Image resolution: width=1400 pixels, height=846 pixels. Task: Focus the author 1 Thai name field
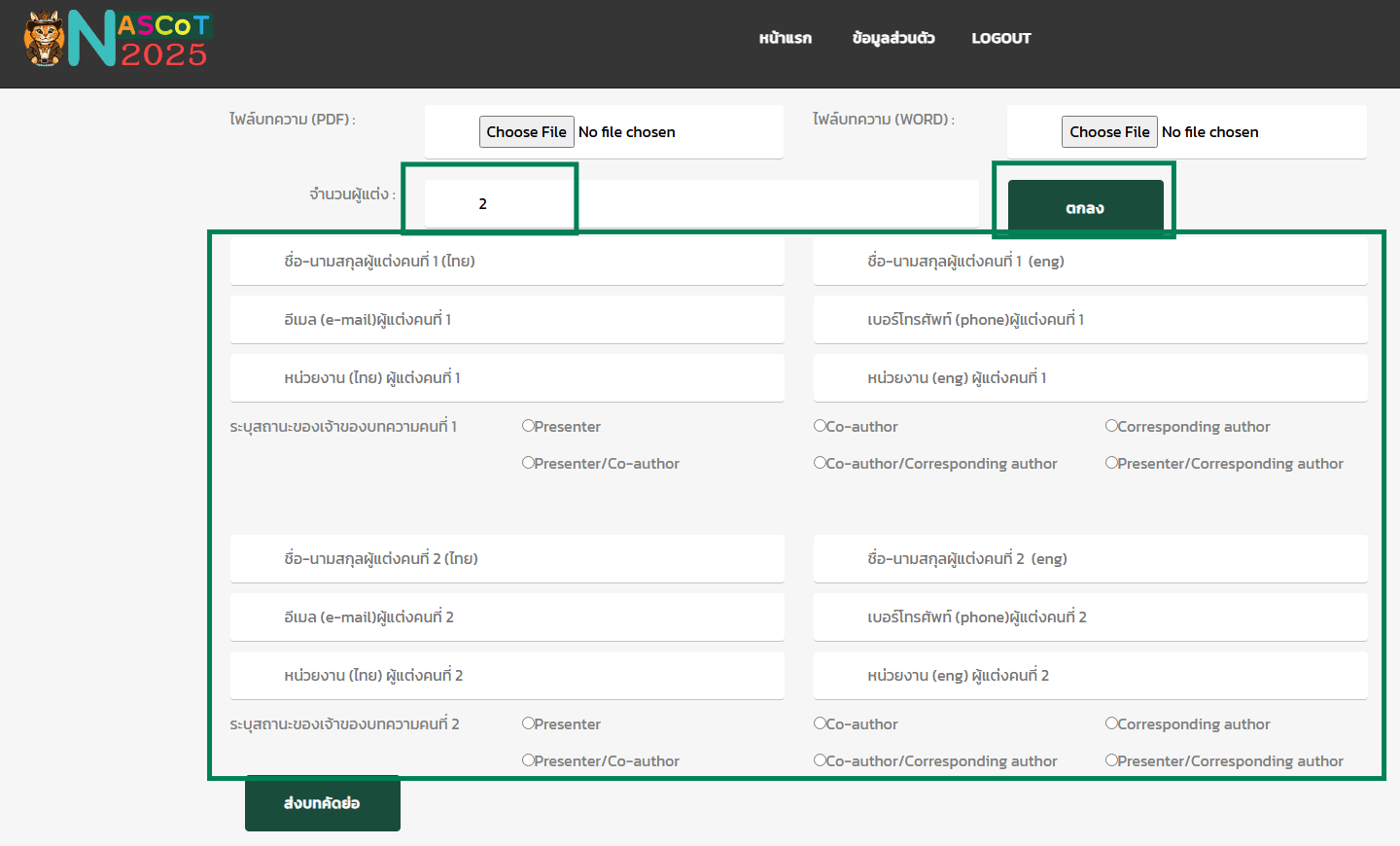[x=507, y=261]
